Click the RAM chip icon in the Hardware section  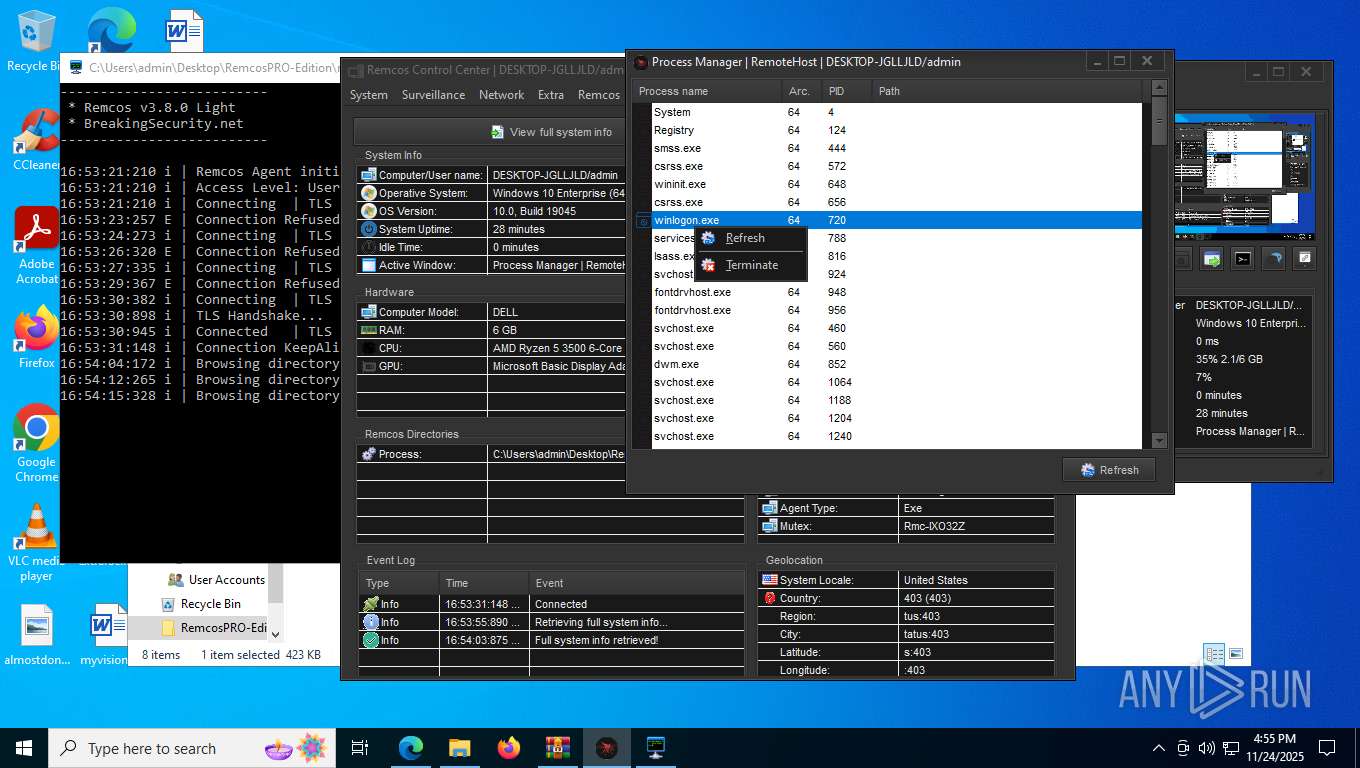[x=369, y=330]
